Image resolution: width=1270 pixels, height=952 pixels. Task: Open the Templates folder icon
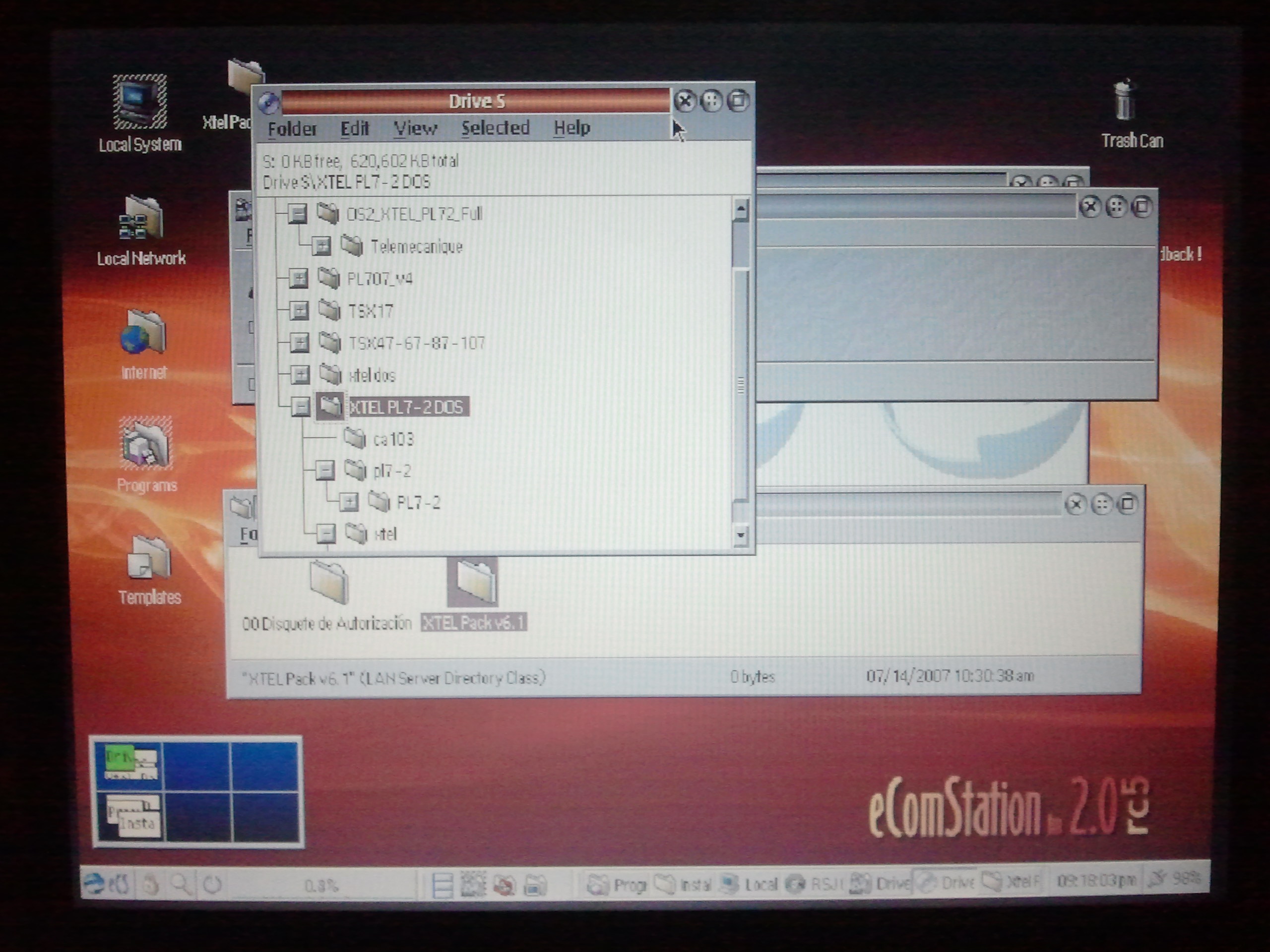[x=149, y=558]
